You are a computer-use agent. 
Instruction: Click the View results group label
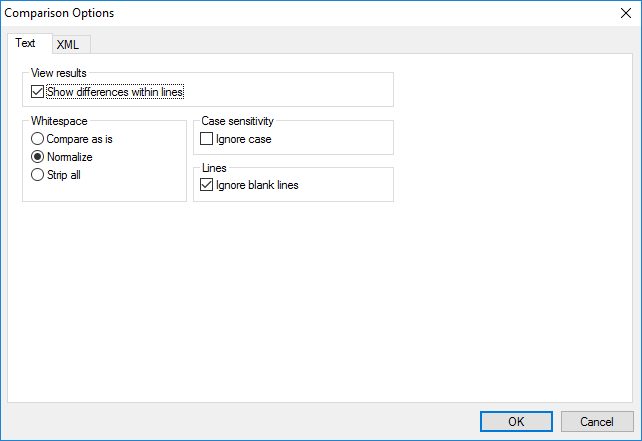(58, 74)
